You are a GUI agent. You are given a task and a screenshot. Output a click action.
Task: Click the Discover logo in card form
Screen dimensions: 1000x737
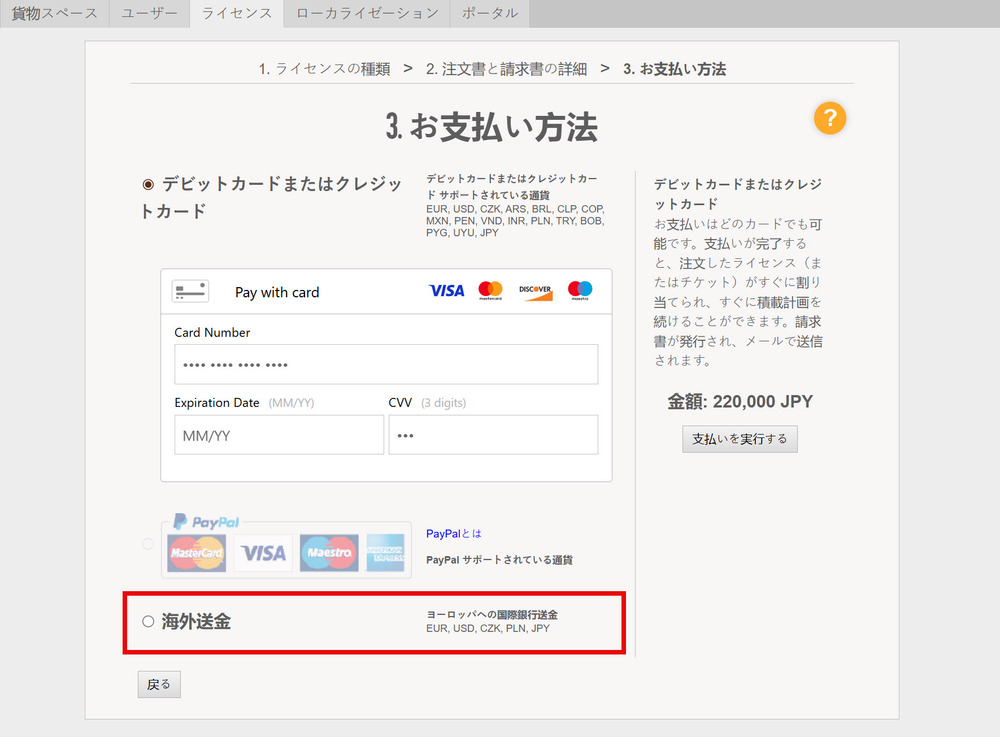(x=535, y=291)
